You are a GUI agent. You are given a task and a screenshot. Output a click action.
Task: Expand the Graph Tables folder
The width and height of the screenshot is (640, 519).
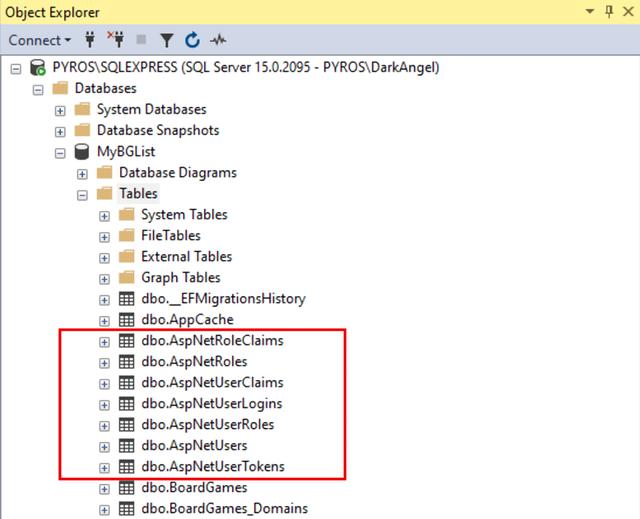tap(104, 279)
